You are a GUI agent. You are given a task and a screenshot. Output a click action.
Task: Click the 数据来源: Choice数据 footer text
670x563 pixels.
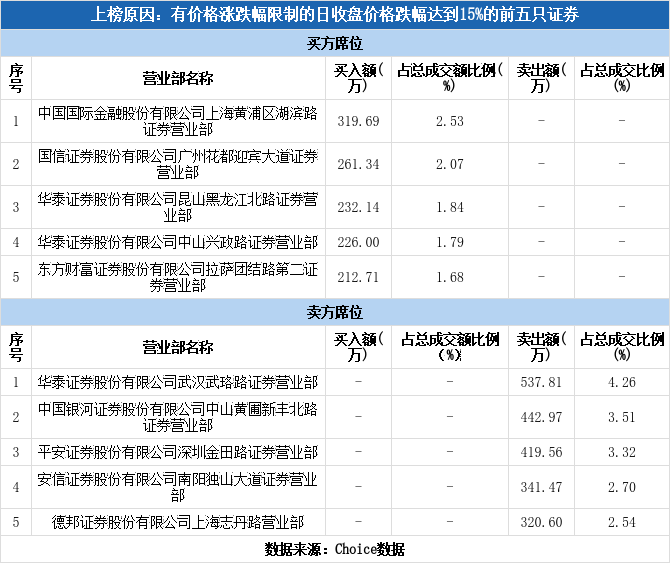coord(335,549)
